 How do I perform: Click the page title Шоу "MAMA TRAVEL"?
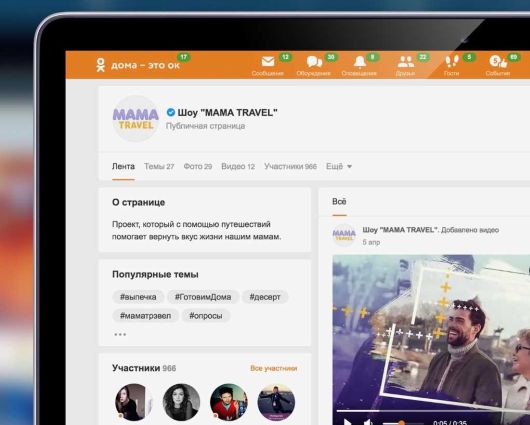tap(227, 113)
